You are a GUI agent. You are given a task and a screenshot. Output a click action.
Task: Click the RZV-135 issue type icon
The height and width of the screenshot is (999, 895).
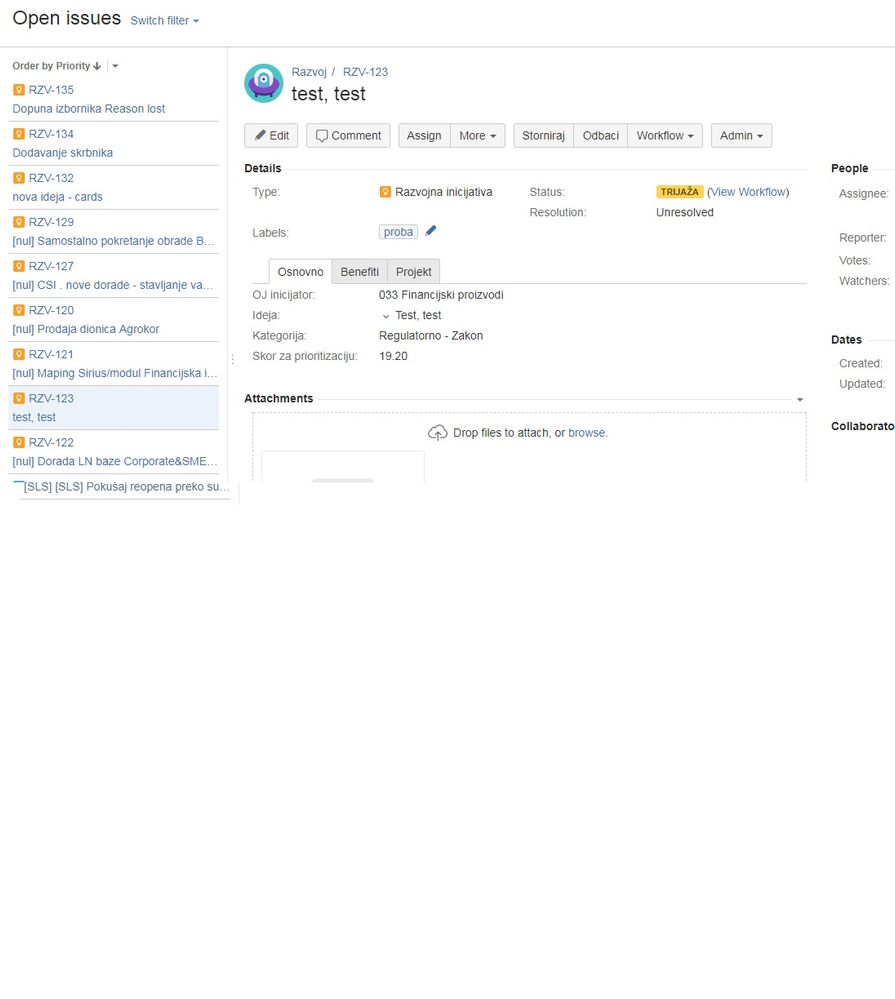coord(19,90)
